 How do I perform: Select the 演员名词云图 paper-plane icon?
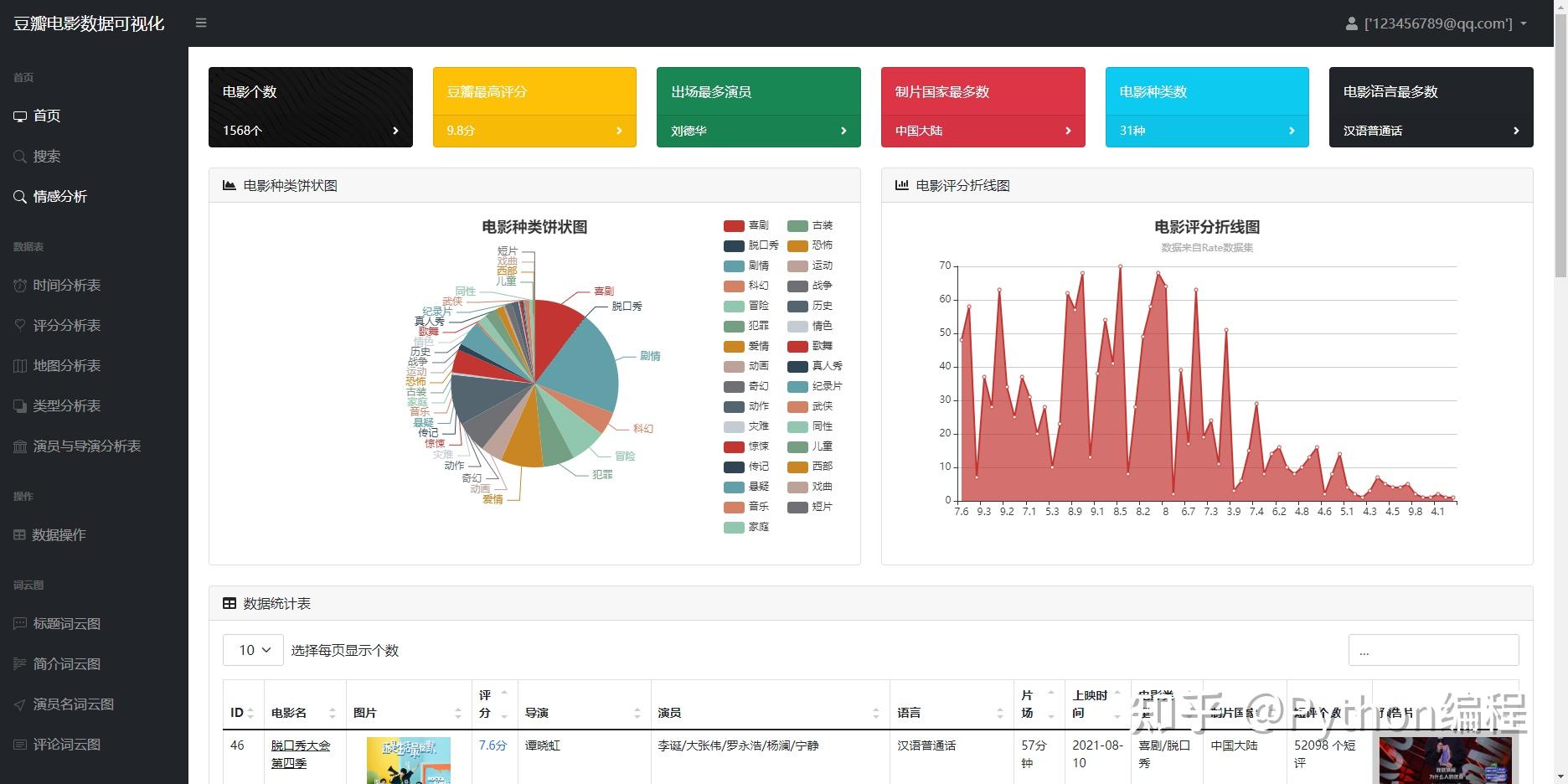pyautogui.click(x=20, y=704)
